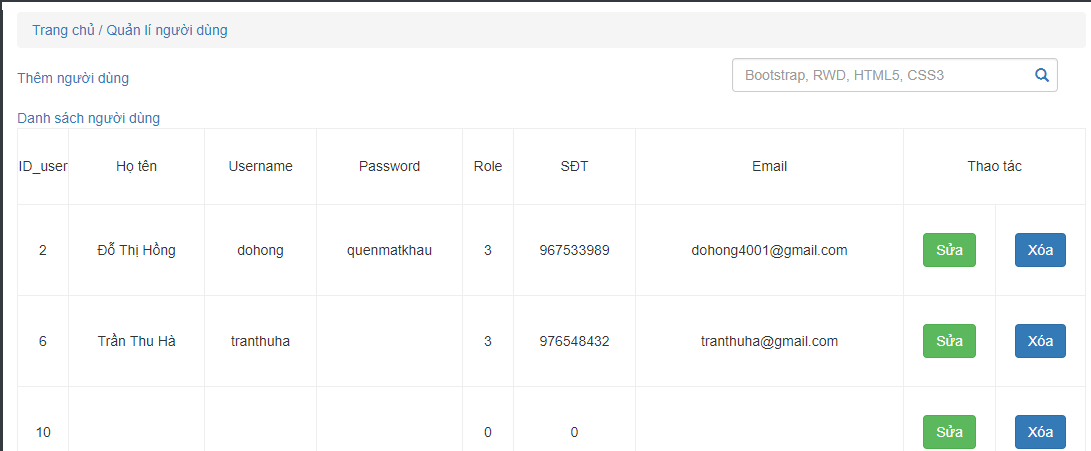Image resolution: width=1091 pixels, height=451 pixels.
Task: Click the search input field
Action: (880, 75)
